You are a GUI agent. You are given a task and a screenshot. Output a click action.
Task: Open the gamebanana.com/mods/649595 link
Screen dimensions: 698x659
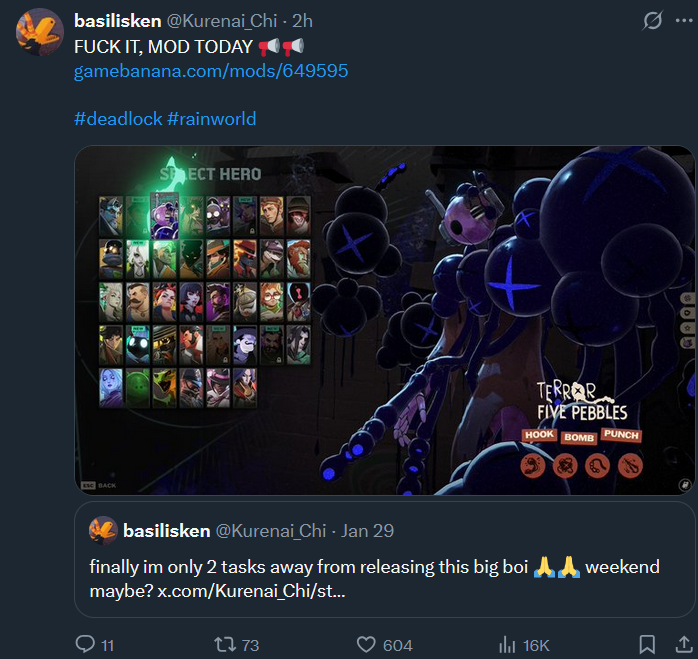pyautogui.click(x=211, y=71)
